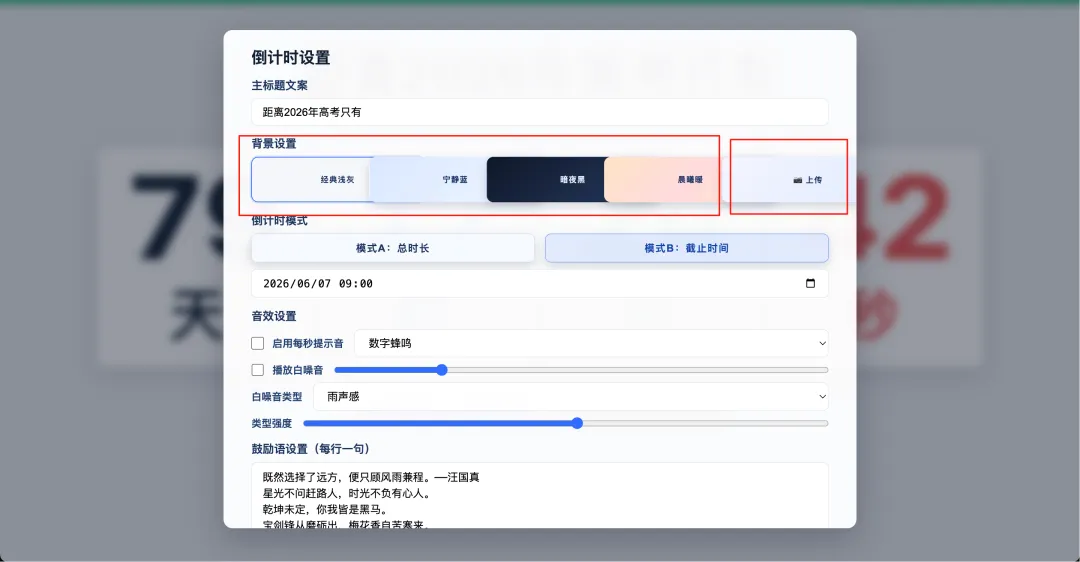
Task: Adjust the 类型强度 intensity slider
Action: [565, 423]
